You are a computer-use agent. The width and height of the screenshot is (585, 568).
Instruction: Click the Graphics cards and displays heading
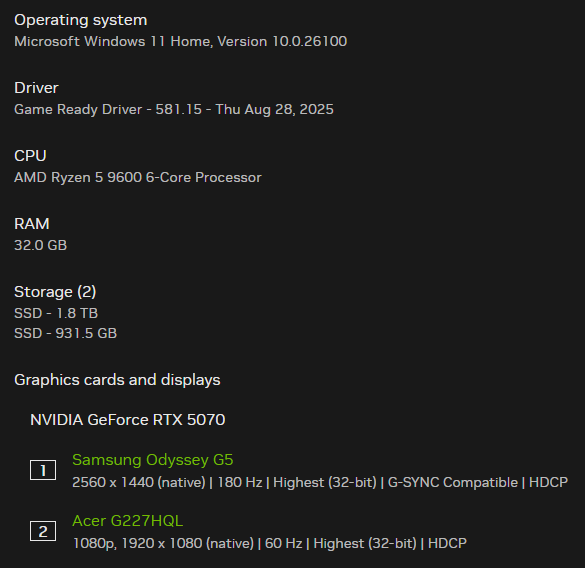pyautogui.click(x=117, y=380)
